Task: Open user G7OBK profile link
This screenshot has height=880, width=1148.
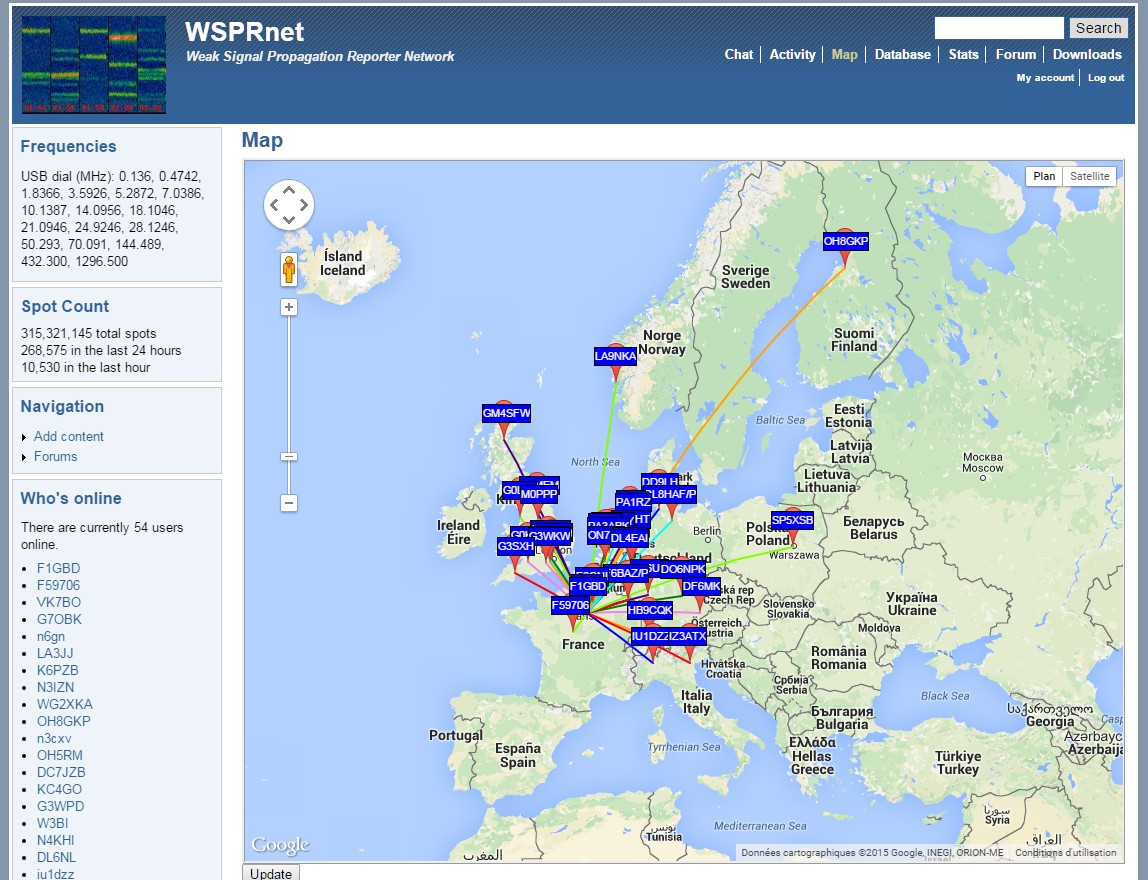Action: [x=59, y=619]
